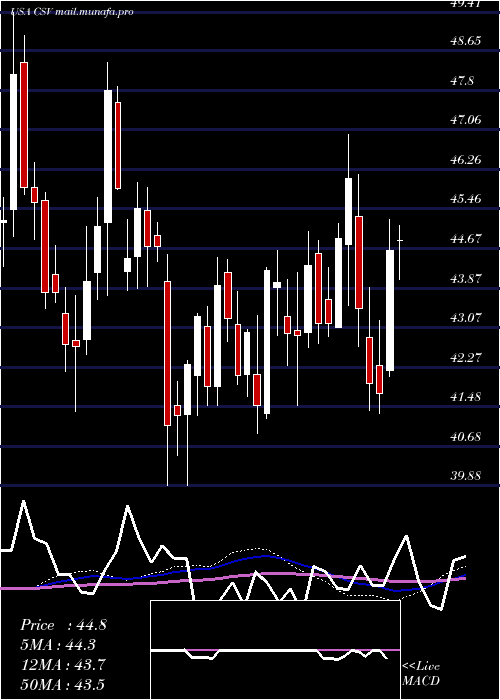This screenshot has width=500, height=700.
Task: Click the 'Price : 44.8' readout
Action: tap(63, 625)
